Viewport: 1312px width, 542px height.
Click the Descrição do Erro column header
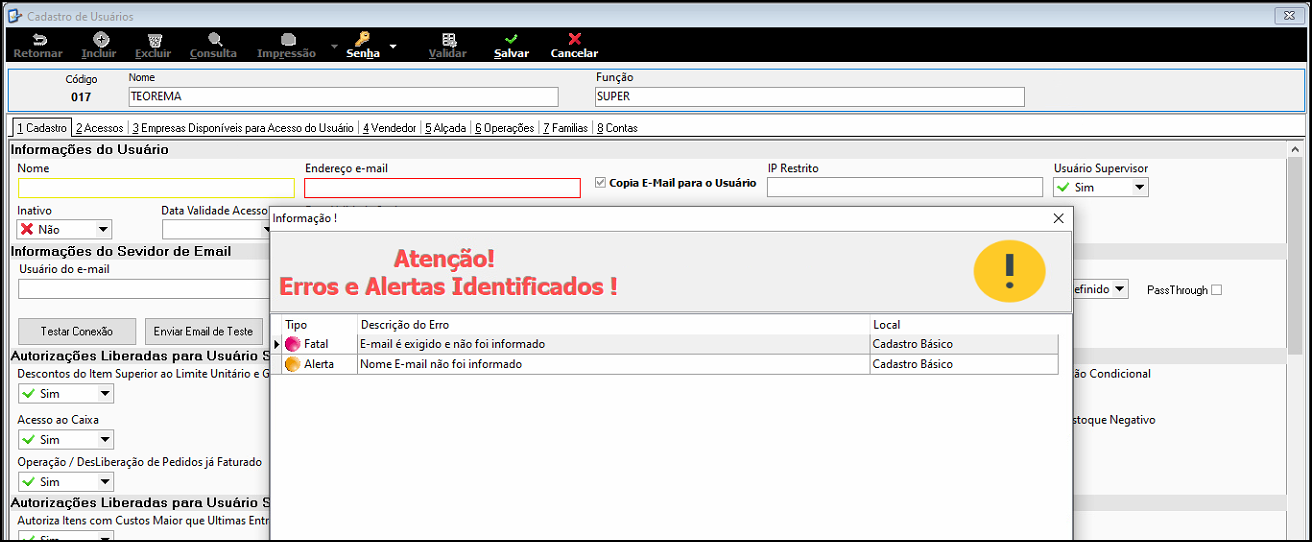[613, 325]
